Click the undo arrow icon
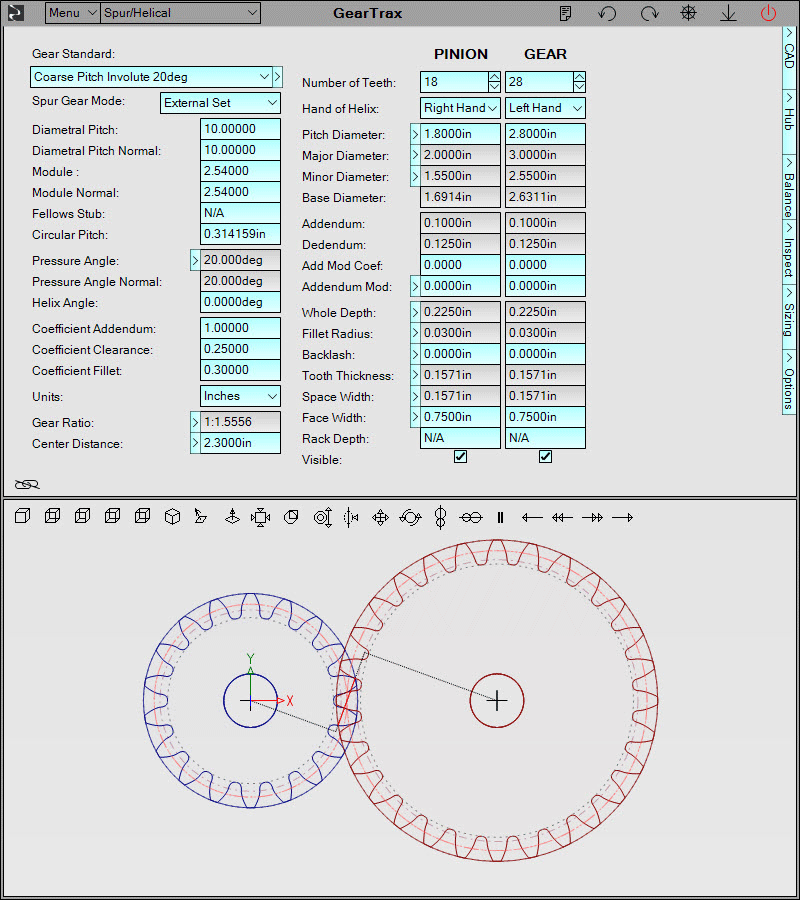The width and height of the screenshot is (800, 900). (607, 13)
